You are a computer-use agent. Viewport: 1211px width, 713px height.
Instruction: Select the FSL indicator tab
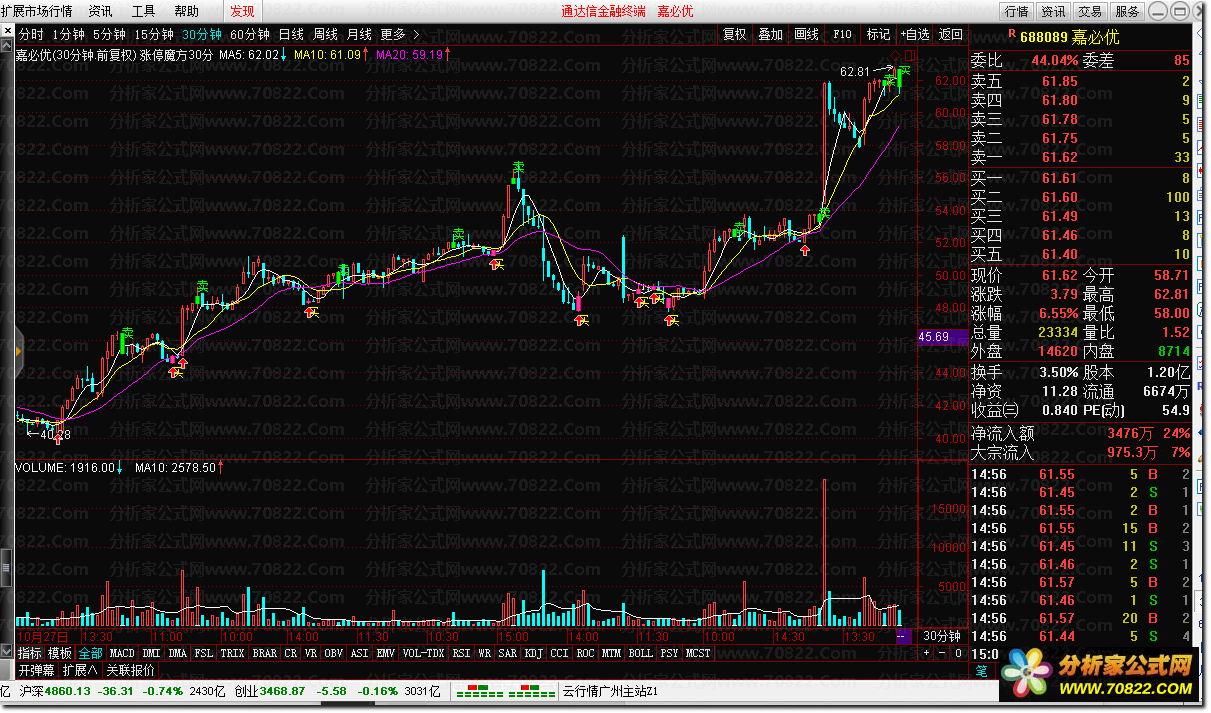(x=204, y=653)
